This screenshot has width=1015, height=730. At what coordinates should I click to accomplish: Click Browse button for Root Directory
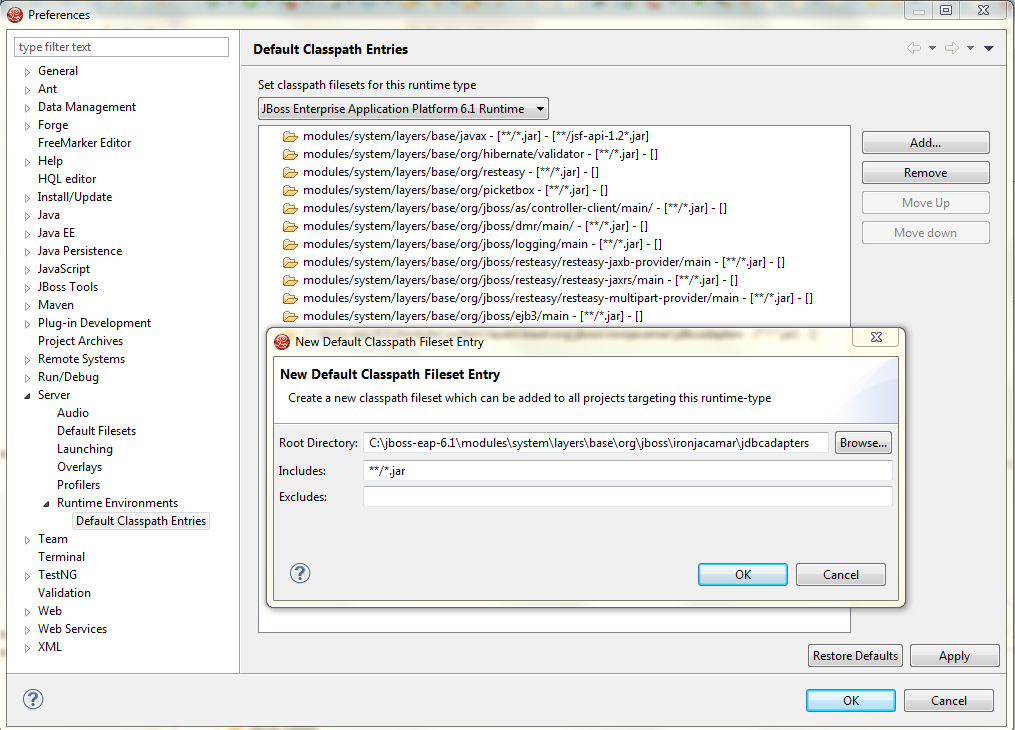[x=863, y=443]
